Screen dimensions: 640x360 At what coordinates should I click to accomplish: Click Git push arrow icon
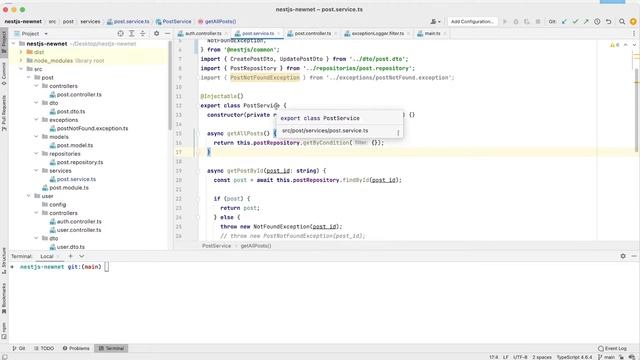point(586,22)
